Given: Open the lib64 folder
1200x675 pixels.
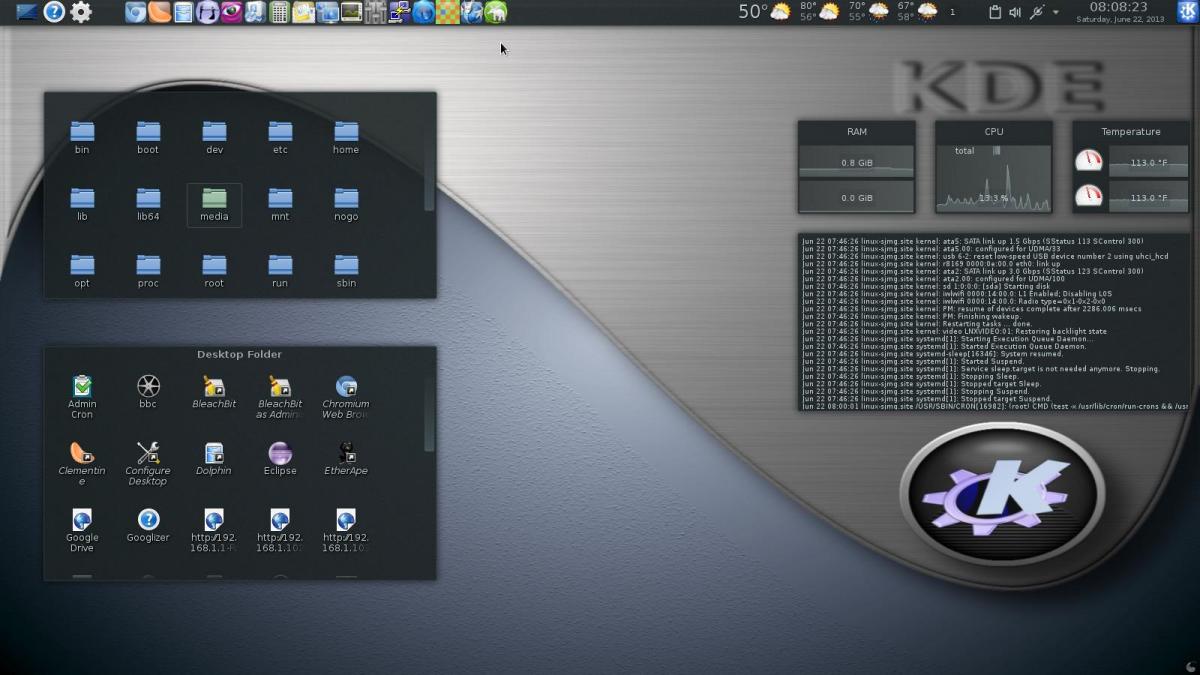Looking at the screenshot, I should 148,205.
